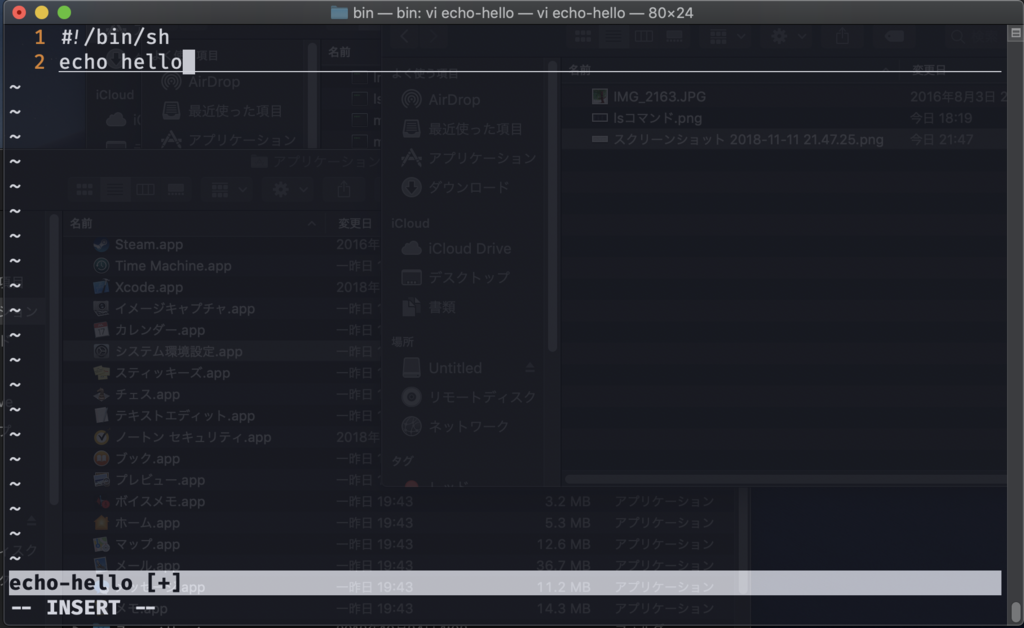1024x628 pixels.
Task: Select the list view icon
Action: (613, 36)
